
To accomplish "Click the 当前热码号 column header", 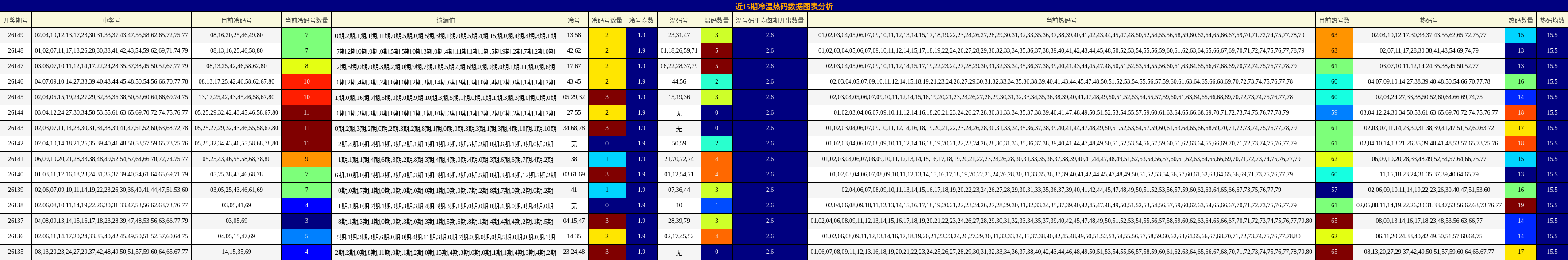I will [1062, 20].
